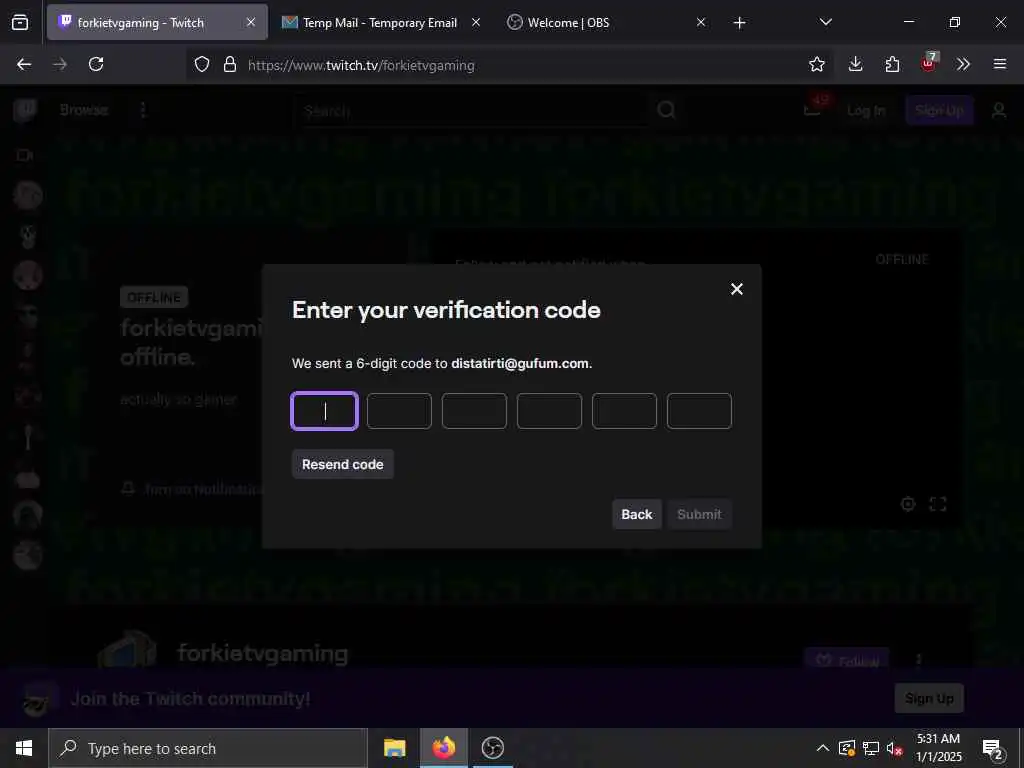Open Windows notification center icon
The width and height of the screenshot is (1024, 768).
pos(993,749)
